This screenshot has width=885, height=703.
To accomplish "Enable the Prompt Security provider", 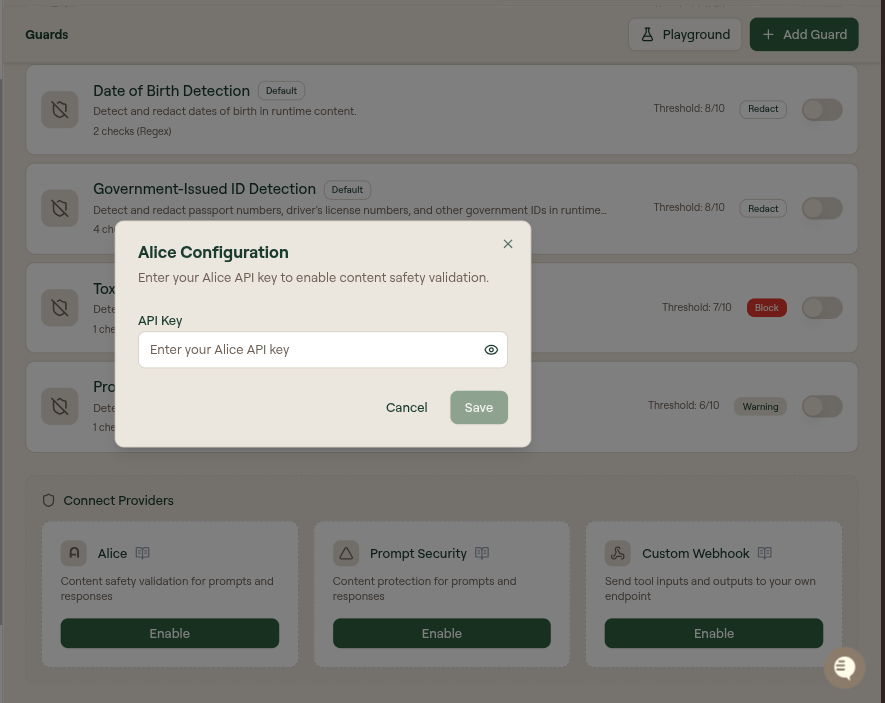I will pos(442,633).
